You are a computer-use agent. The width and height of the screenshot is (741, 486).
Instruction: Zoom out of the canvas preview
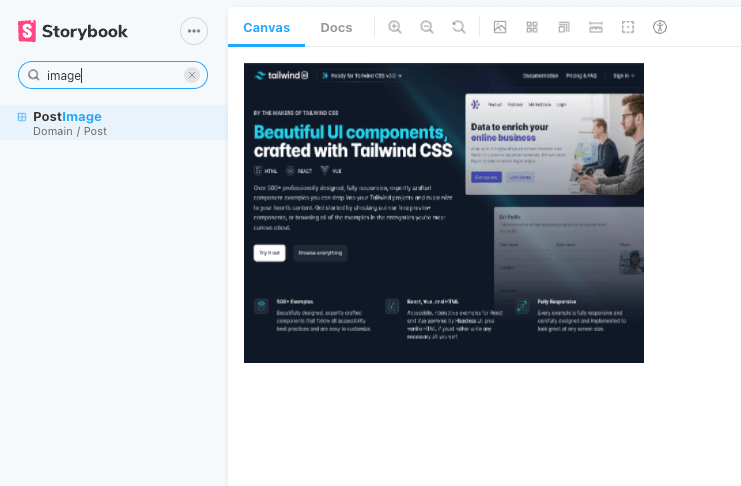427,27
